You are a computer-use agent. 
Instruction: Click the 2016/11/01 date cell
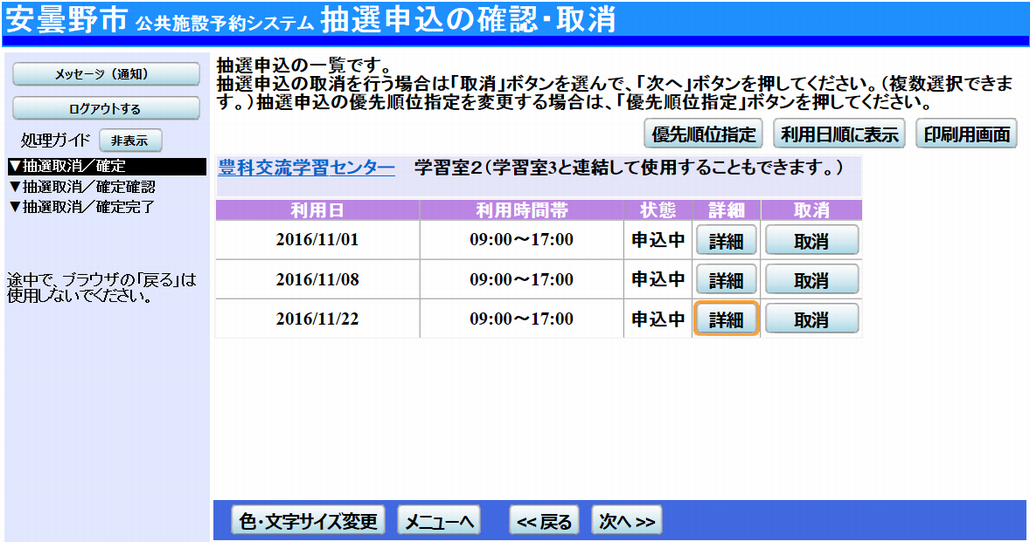[317, 240]
